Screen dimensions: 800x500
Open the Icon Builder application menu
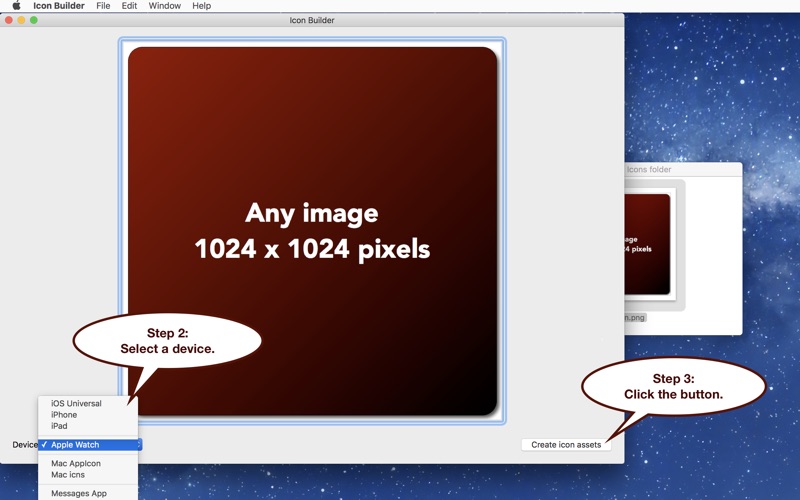(59, 6)
